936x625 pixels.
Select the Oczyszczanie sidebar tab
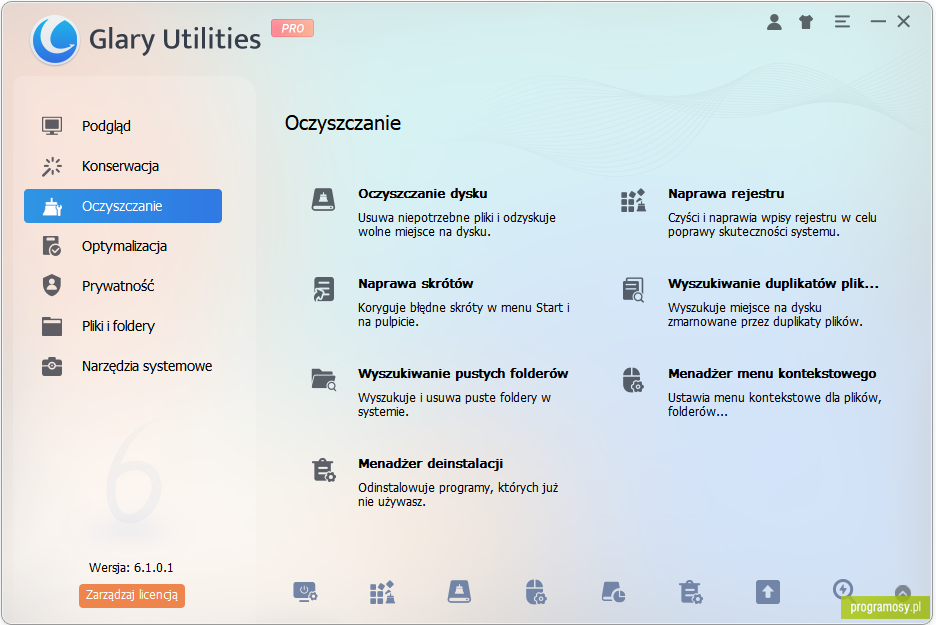pyautogui.click(x=123, y=206)
